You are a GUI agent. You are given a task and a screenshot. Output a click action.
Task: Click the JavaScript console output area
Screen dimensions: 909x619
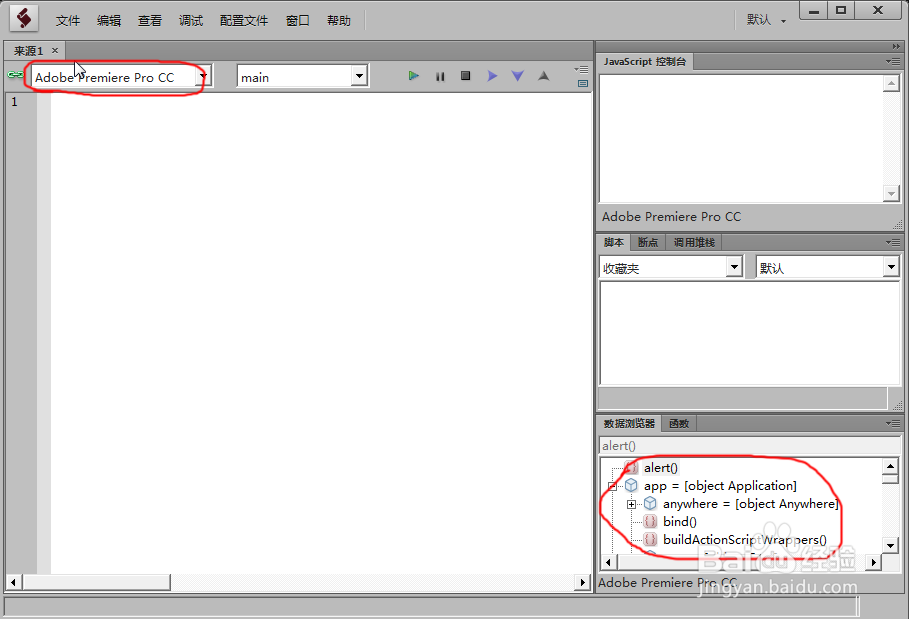click(x=741, y=139)
